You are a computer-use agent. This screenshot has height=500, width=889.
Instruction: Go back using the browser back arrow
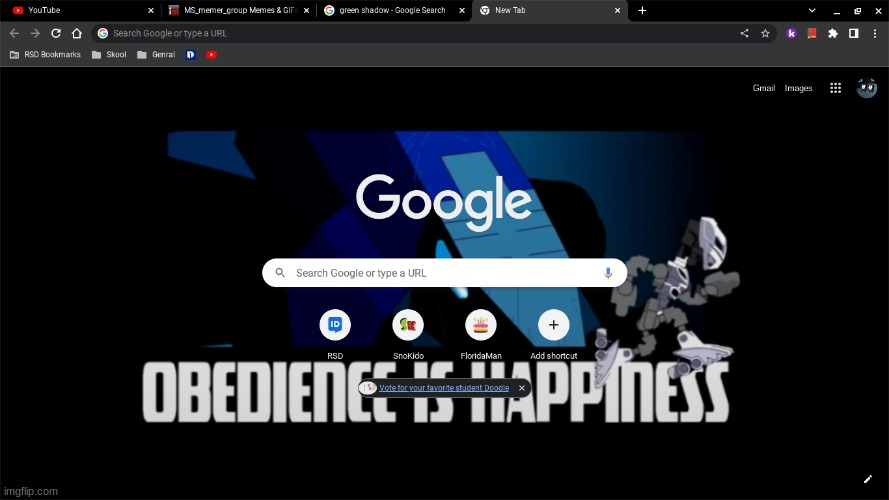14,33
